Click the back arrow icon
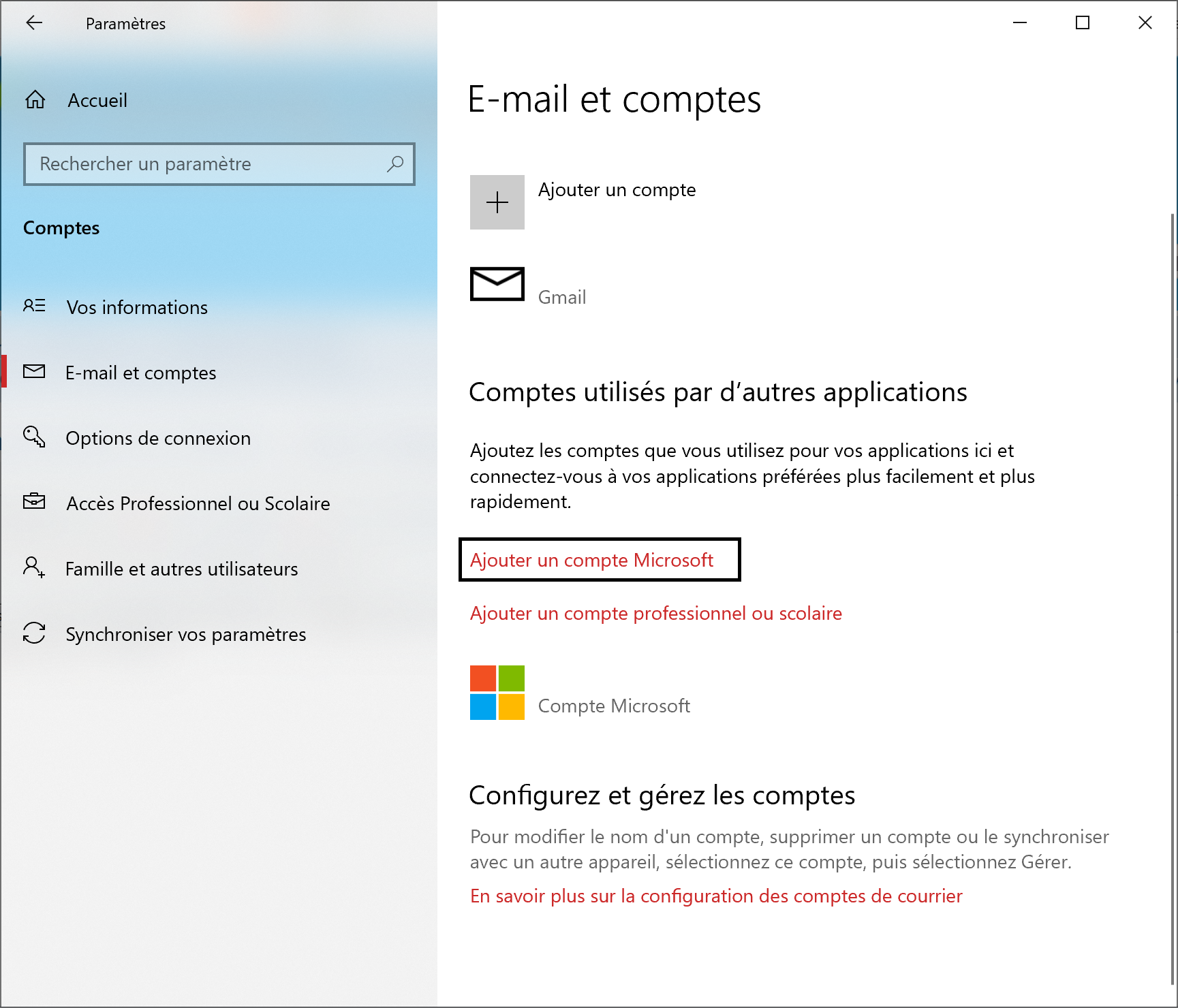 [34, 23]
